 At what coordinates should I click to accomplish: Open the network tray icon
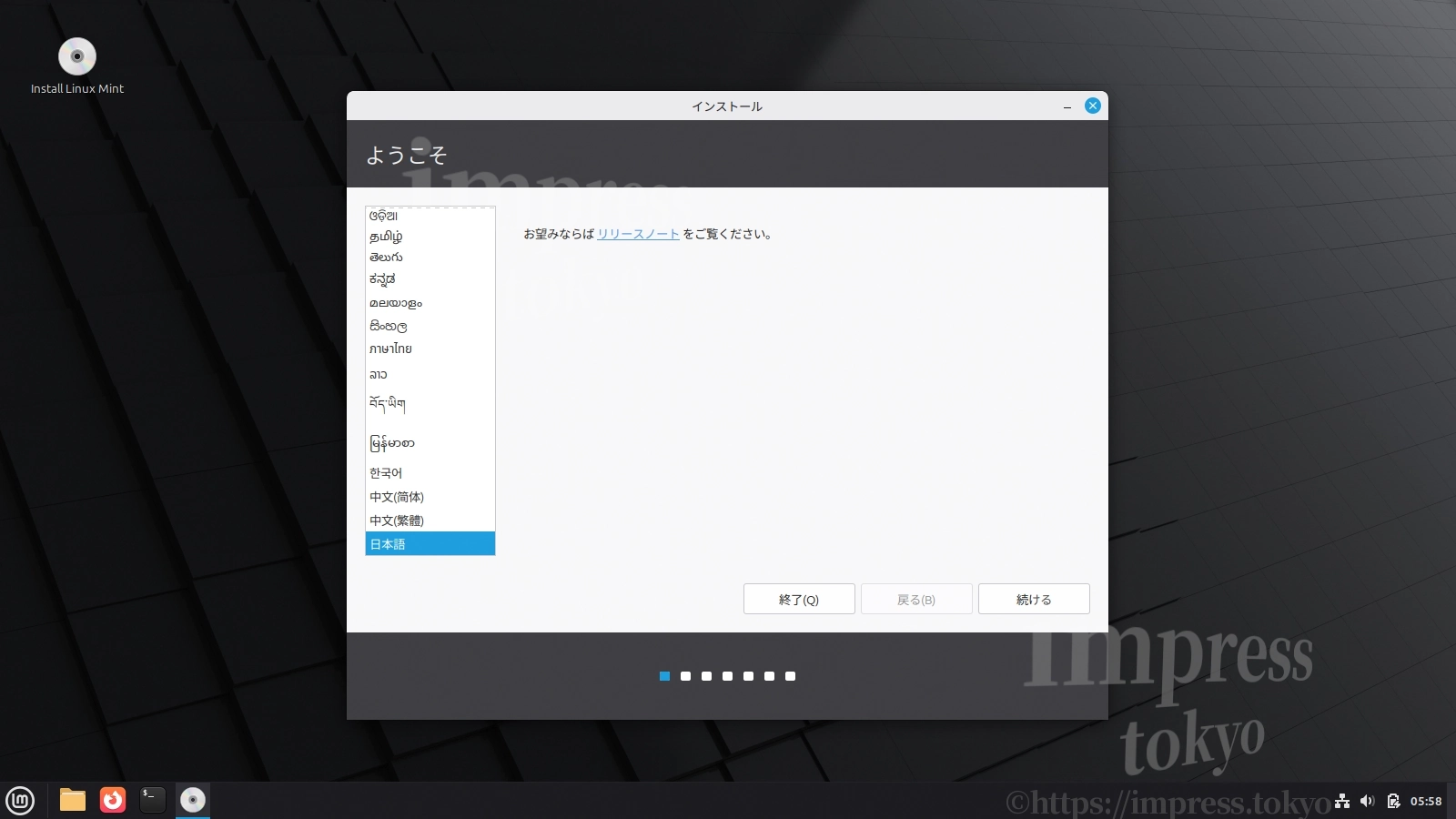tap(1342, 801)
